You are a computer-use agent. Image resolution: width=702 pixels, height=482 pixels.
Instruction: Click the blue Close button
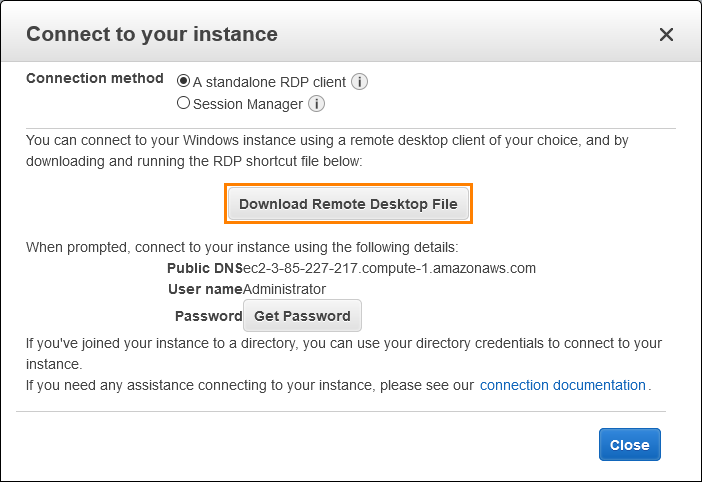629,444
